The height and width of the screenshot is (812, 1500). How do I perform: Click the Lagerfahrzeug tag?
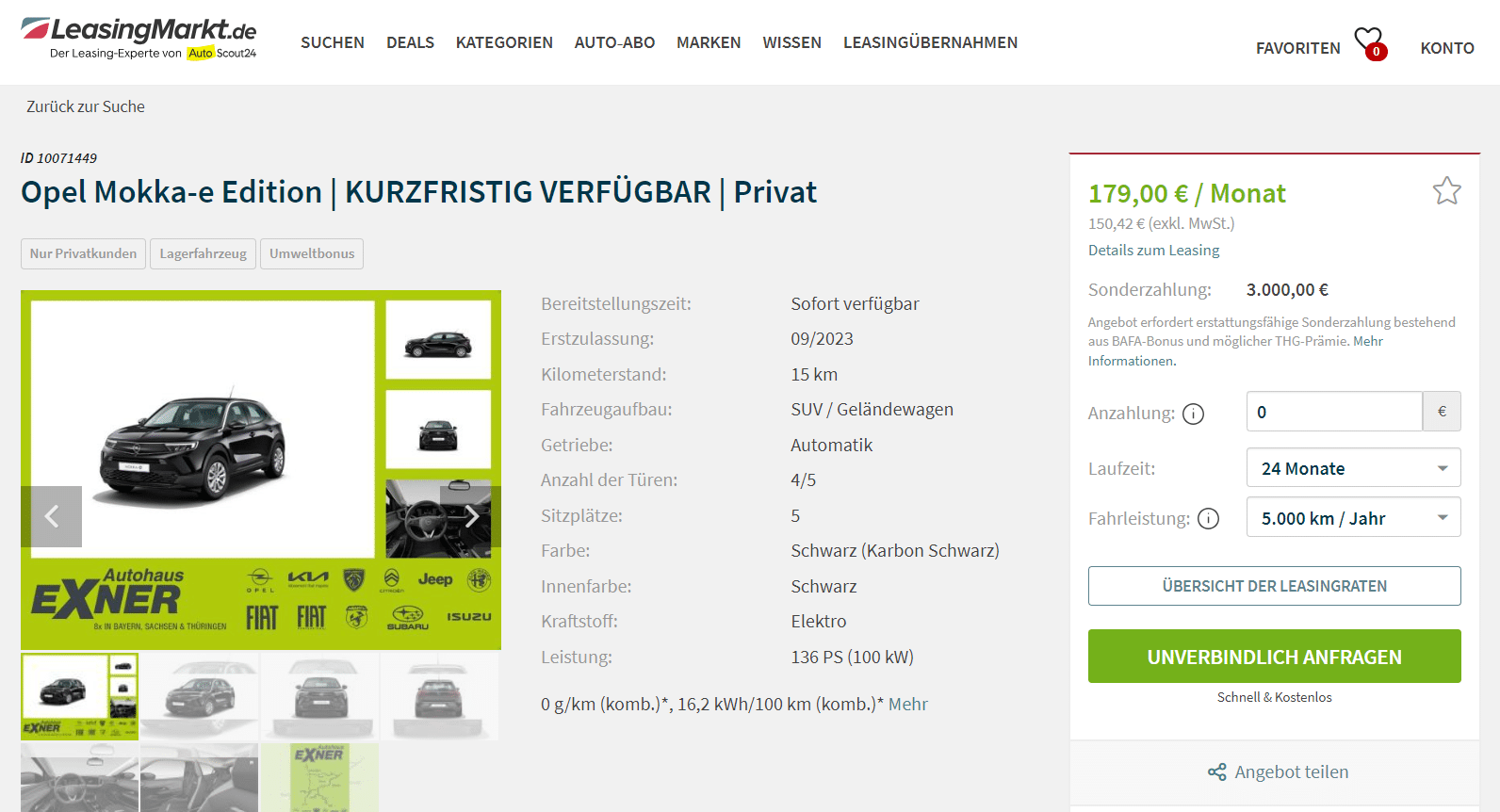[203, 253]
